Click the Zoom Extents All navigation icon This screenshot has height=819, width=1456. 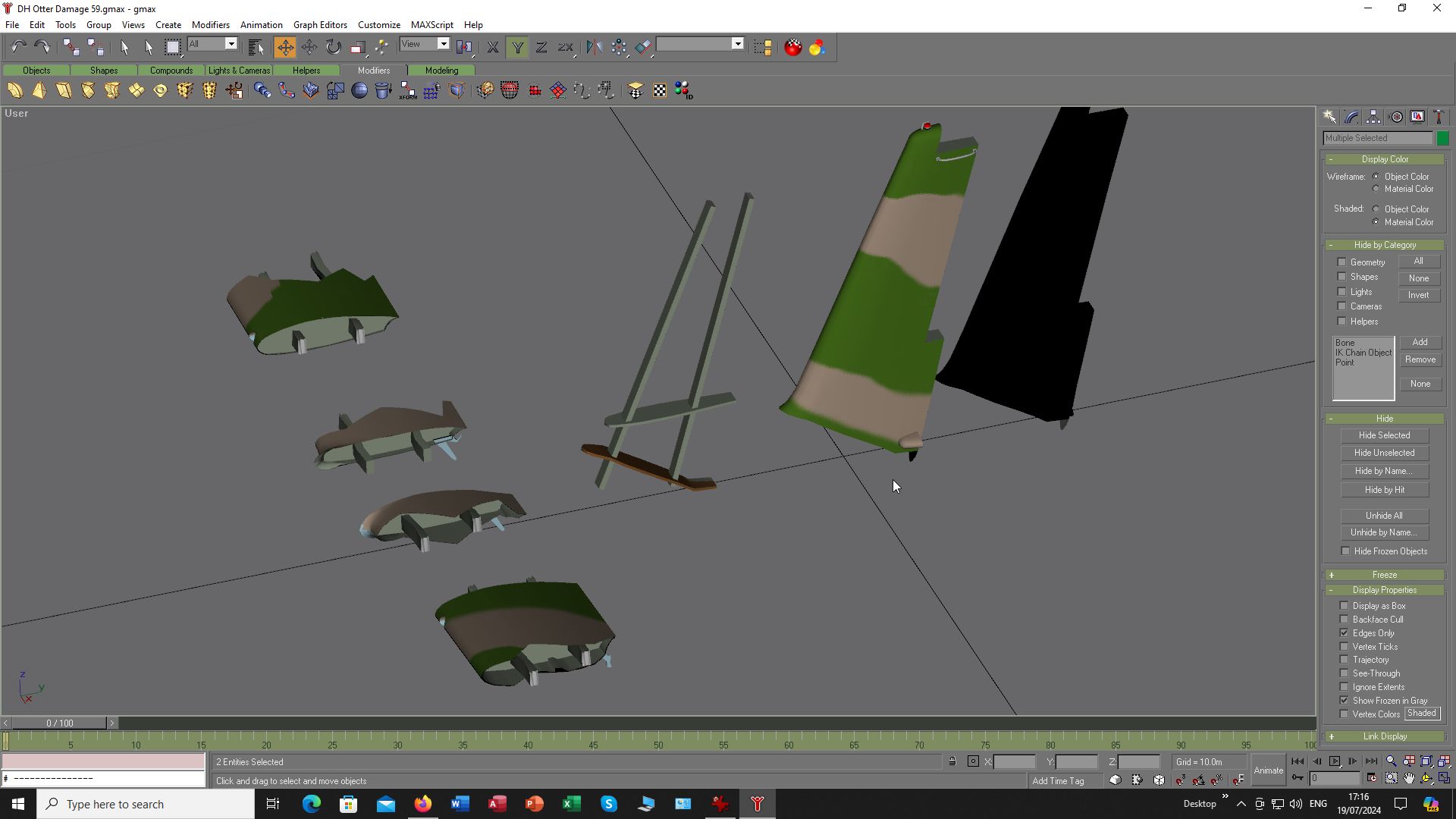point(1444,761)
